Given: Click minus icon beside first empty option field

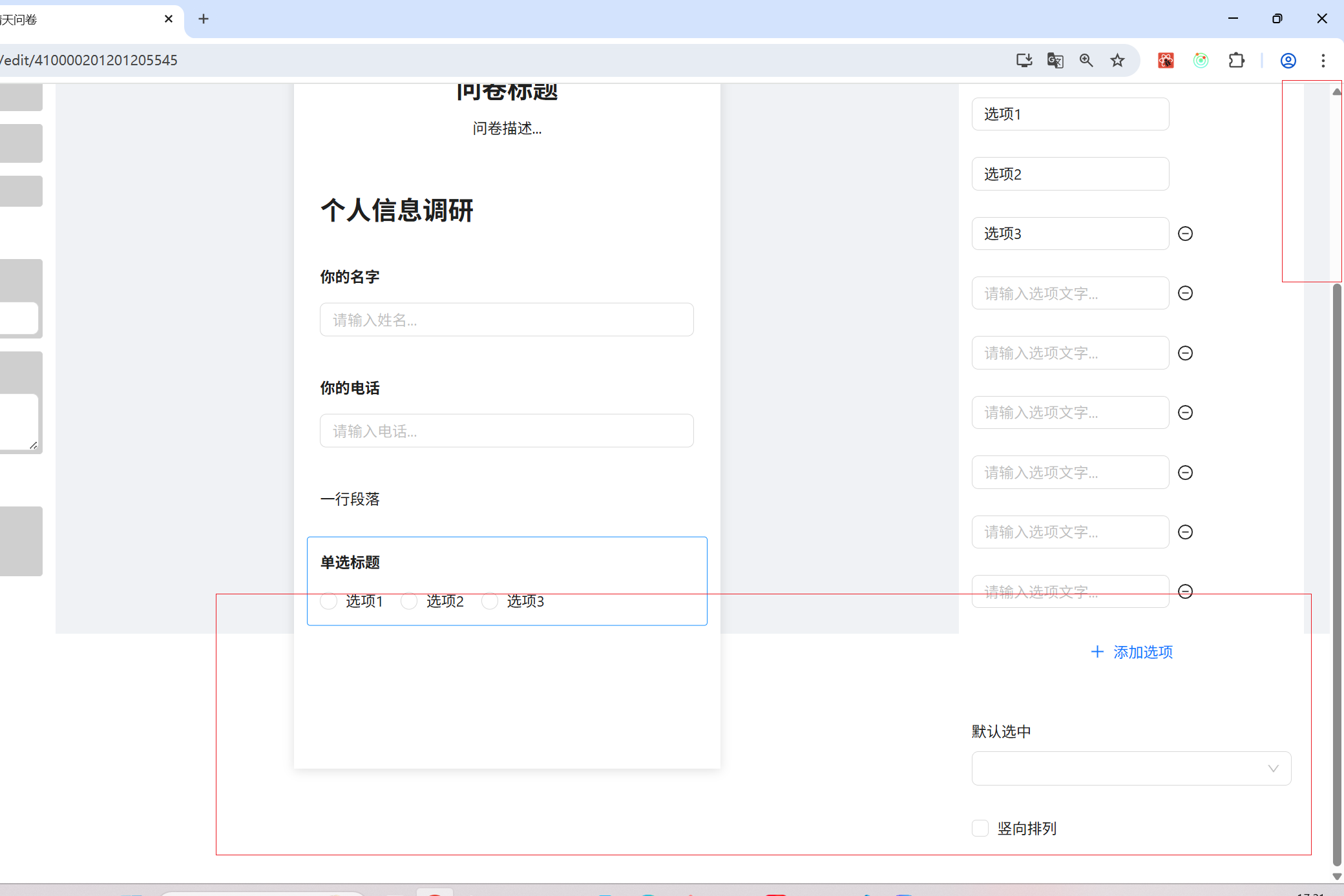Looking at the screenshot, I should (x=1185, y=293).
